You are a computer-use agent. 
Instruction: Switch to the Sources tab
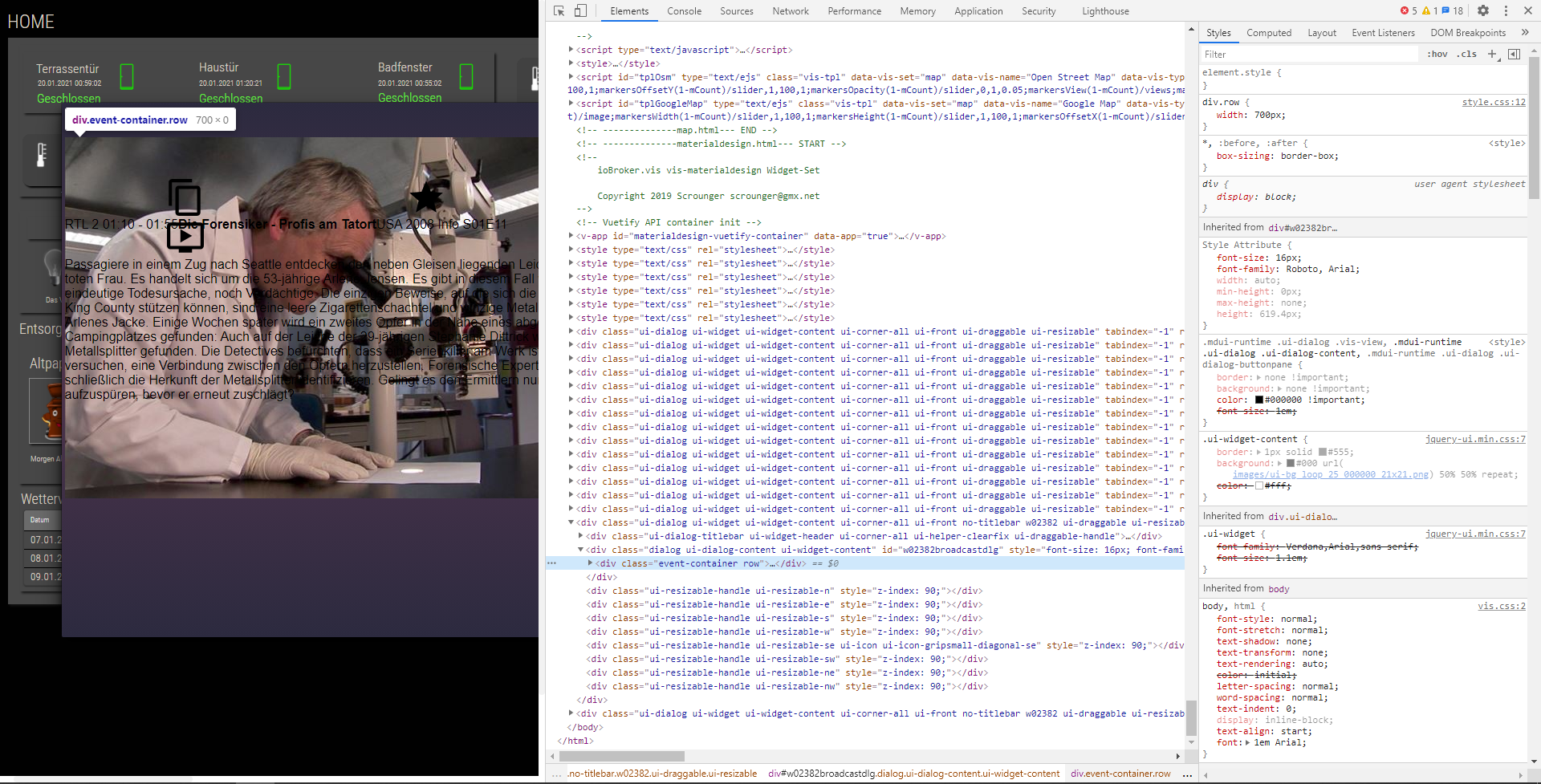pyautogui.click(x=737, y=10)
